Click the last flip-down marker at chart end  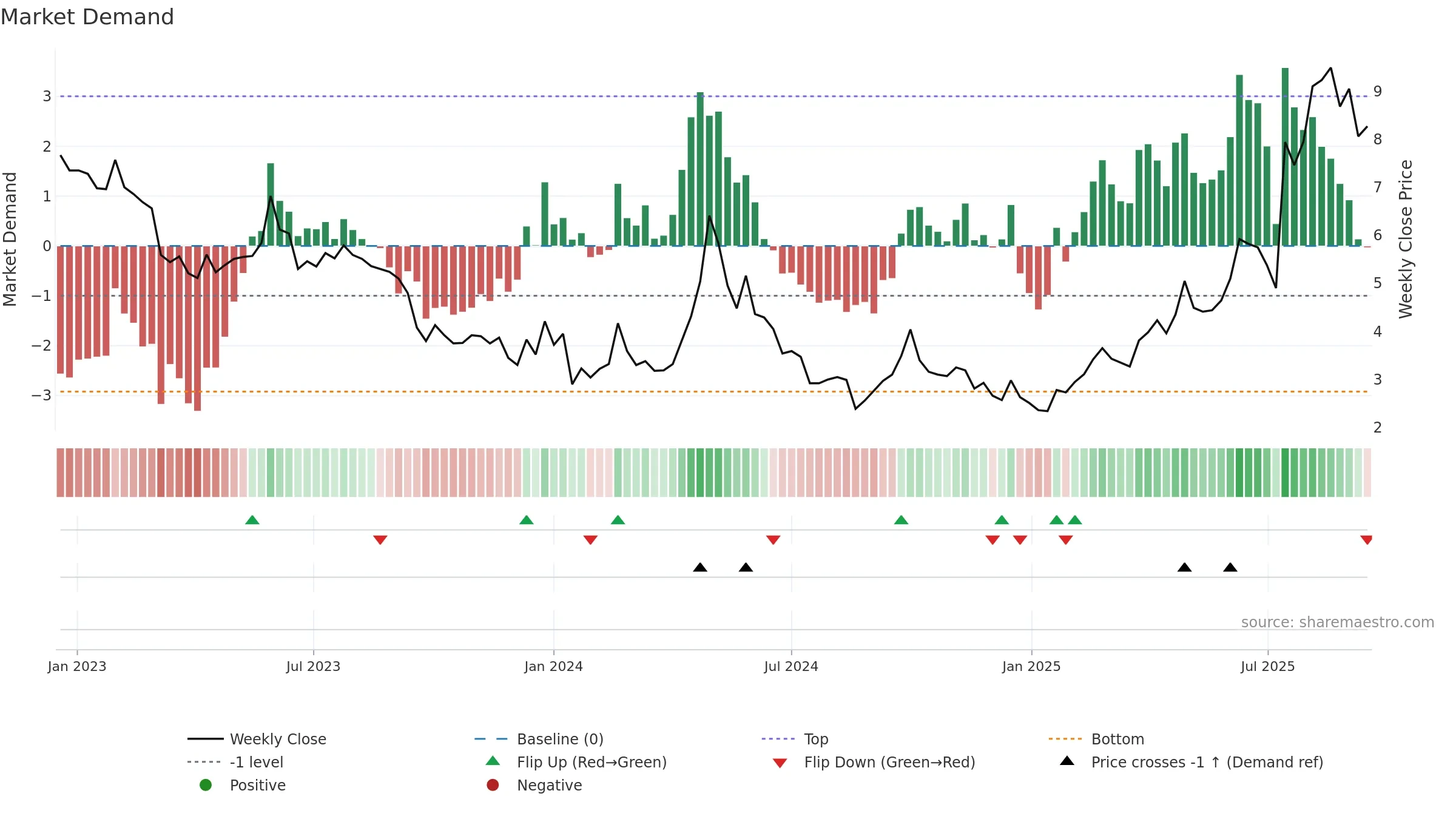[x=1366, y=540]
